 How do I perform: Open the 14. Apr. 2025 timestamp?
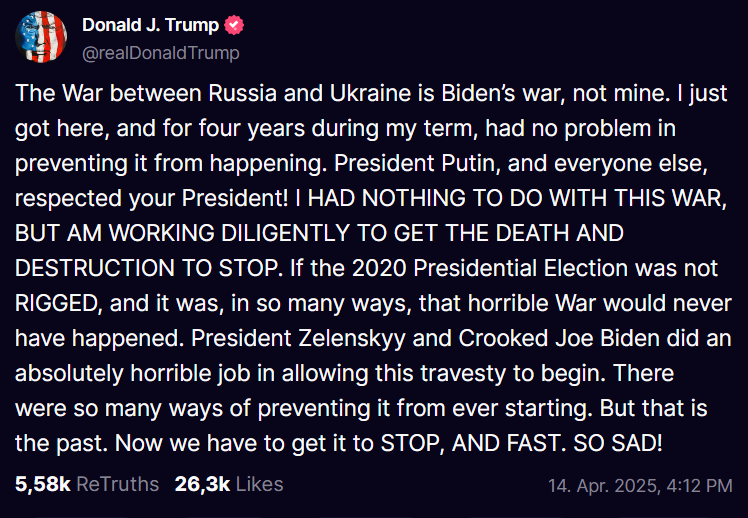coord(603,486)
